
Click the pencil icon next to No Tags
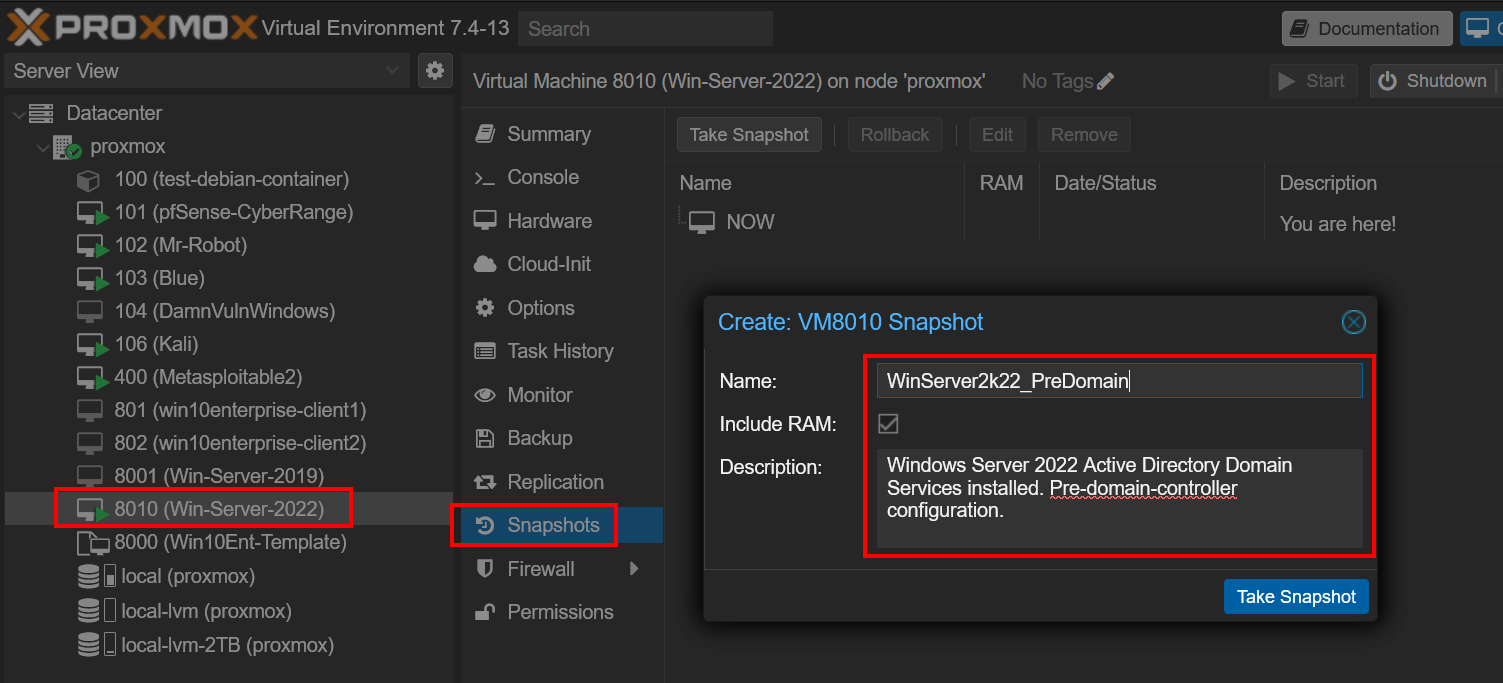[1105, 81]
